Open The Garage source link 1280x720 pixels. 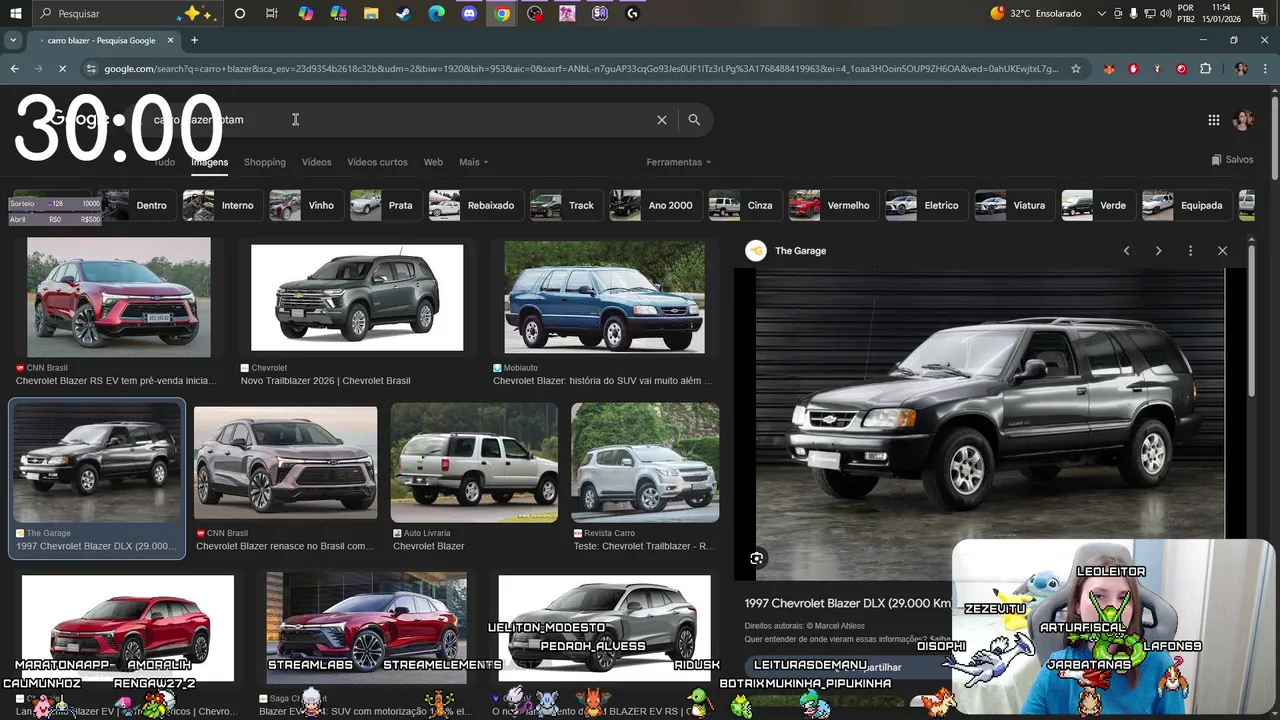(x=787, y=251)
